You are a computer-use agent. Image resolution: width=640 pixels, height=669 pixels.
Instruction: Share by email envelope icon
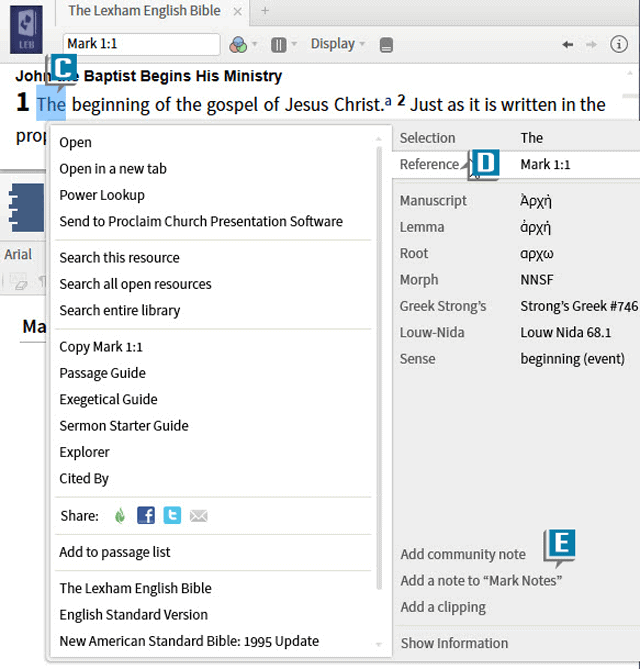coord(198,516)
